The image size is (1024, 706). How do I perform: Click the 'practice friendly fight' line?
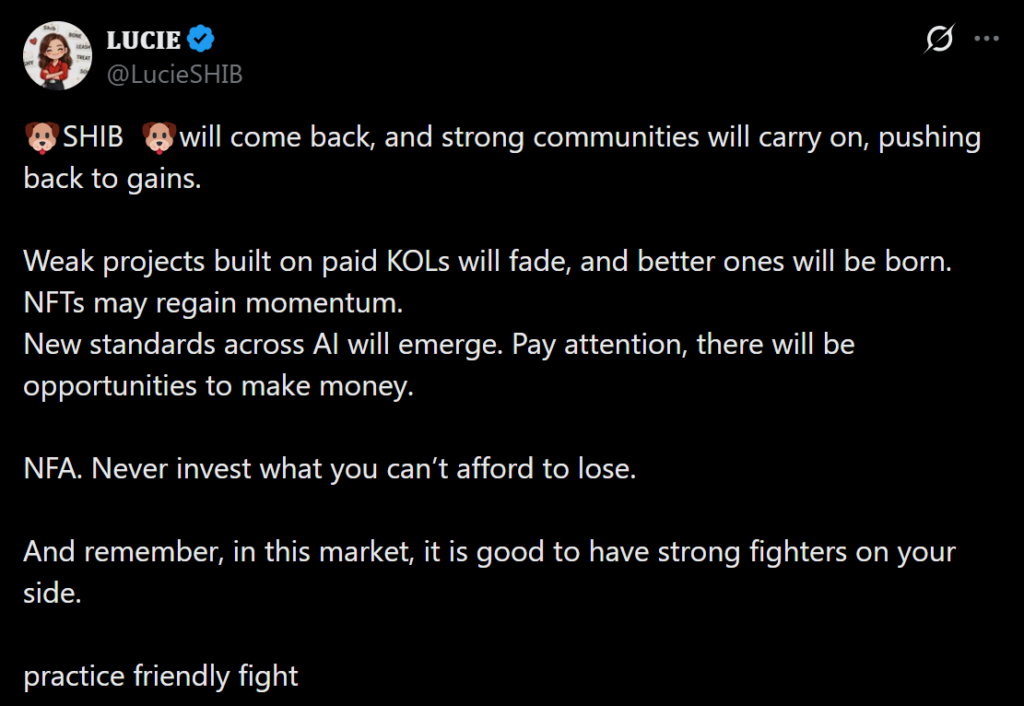(161, 676)
